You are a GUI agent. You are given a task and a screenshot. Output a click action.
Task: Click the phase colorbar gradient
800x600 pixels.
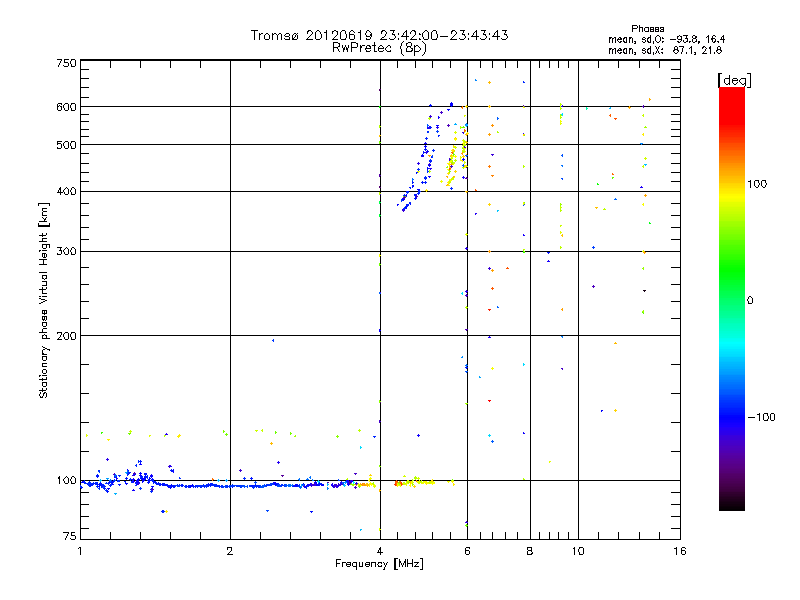click(732, 298)
